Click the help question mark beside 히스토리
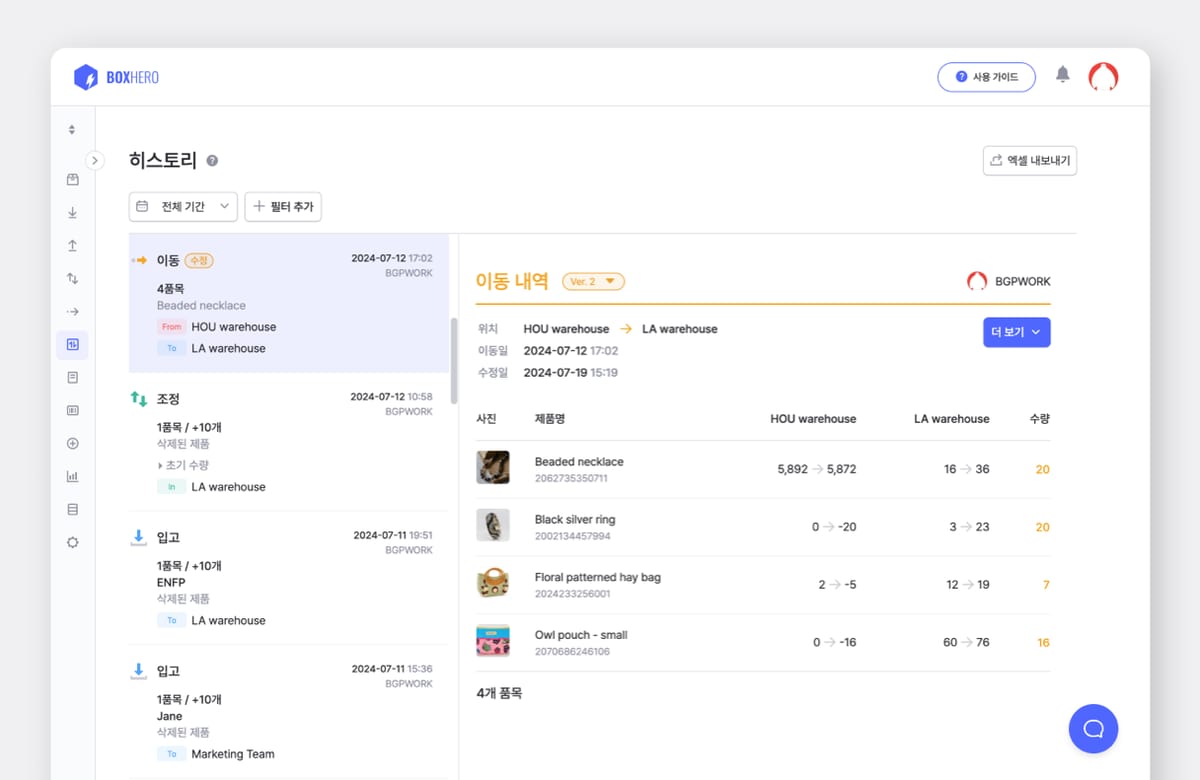Screen dimensions: 1200x780 [x=212, y=161]
